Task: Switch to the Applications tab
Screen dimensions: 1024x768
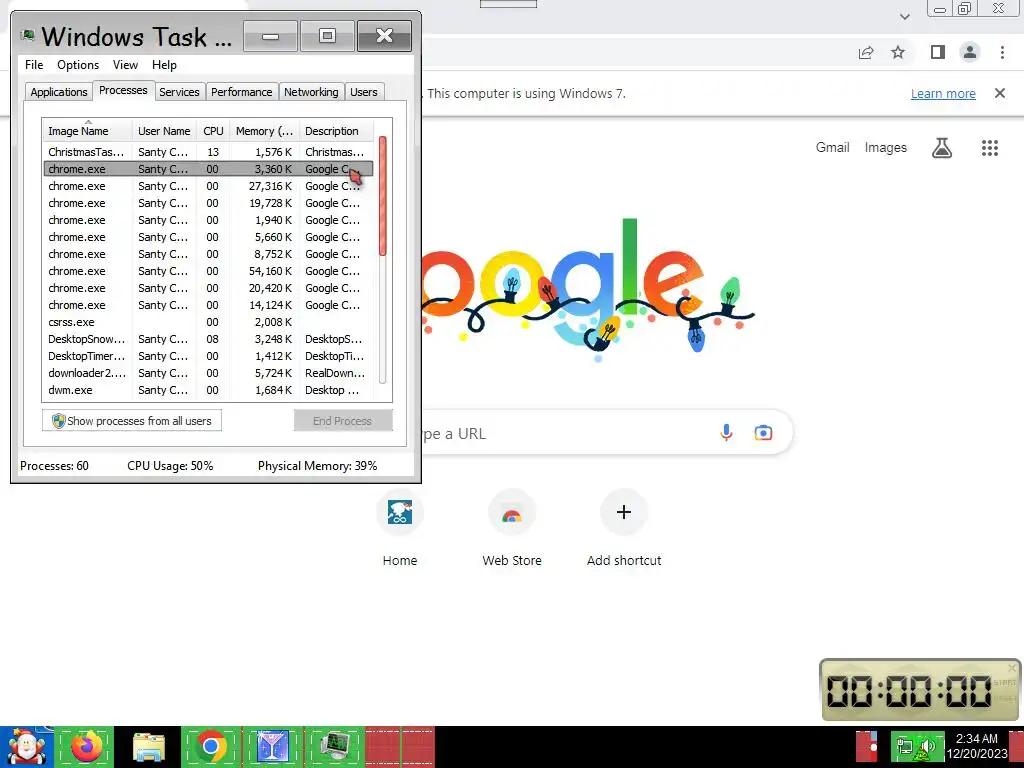Action: click(x=59, y=92)
